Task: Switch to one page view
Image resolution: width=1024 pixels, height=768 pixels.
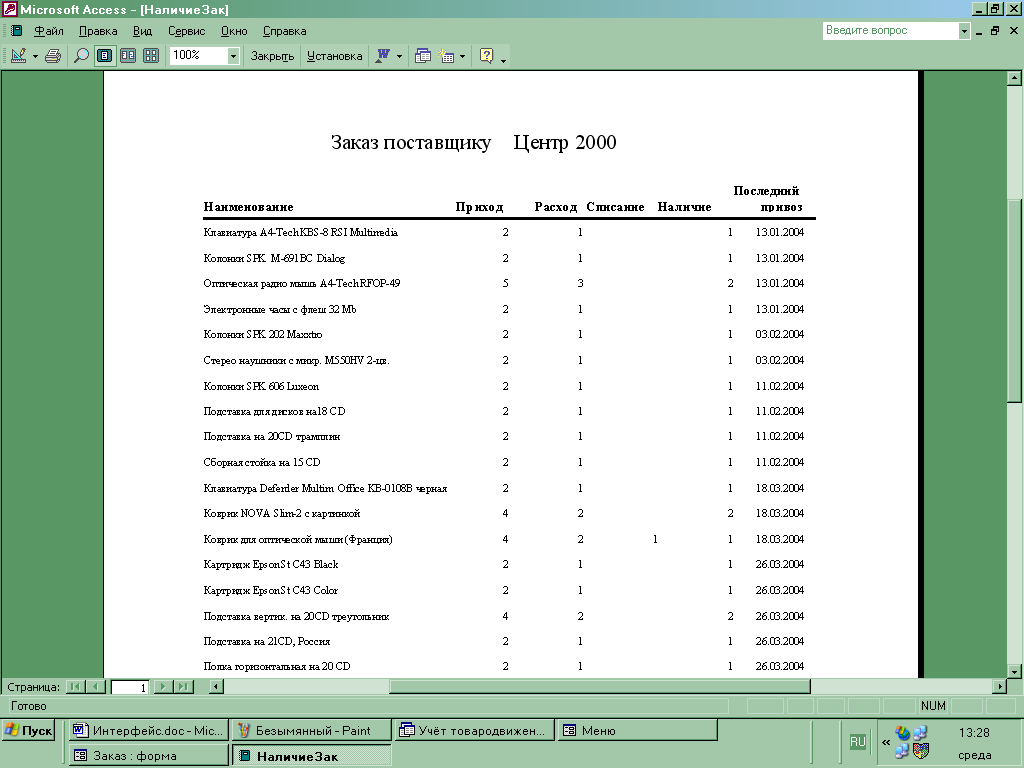Action: coord(104,56)
